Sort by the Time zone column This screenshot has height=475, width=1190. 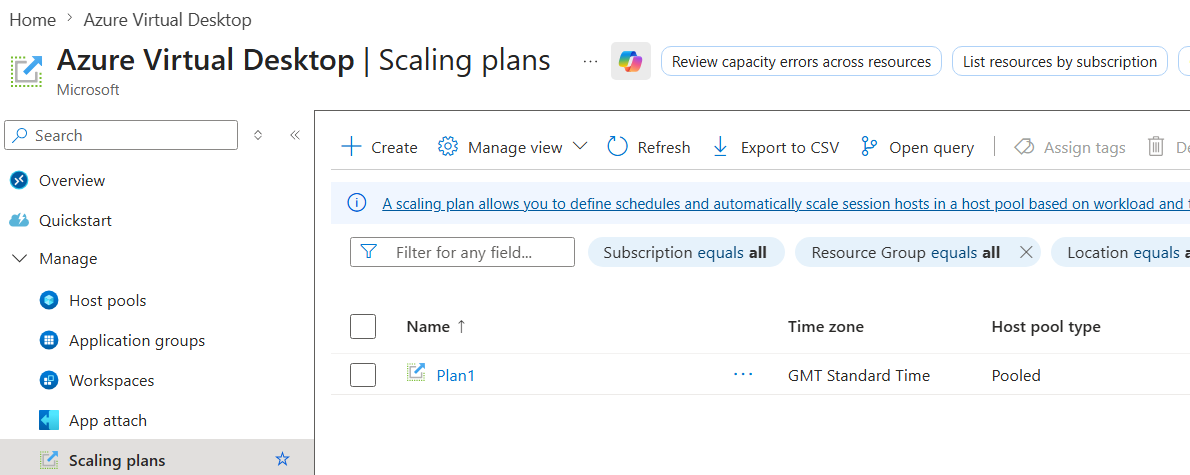click(x=826, y=326)
